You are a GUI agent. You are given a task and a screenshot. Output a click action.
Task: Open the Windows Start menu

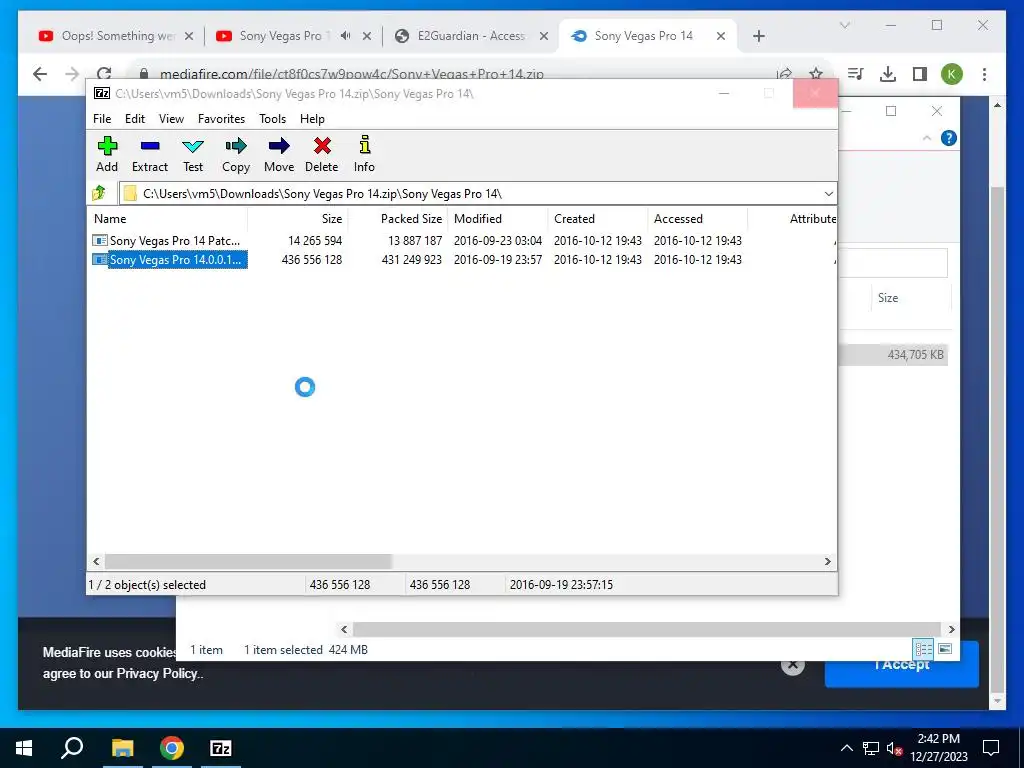(x=24, y=748)
